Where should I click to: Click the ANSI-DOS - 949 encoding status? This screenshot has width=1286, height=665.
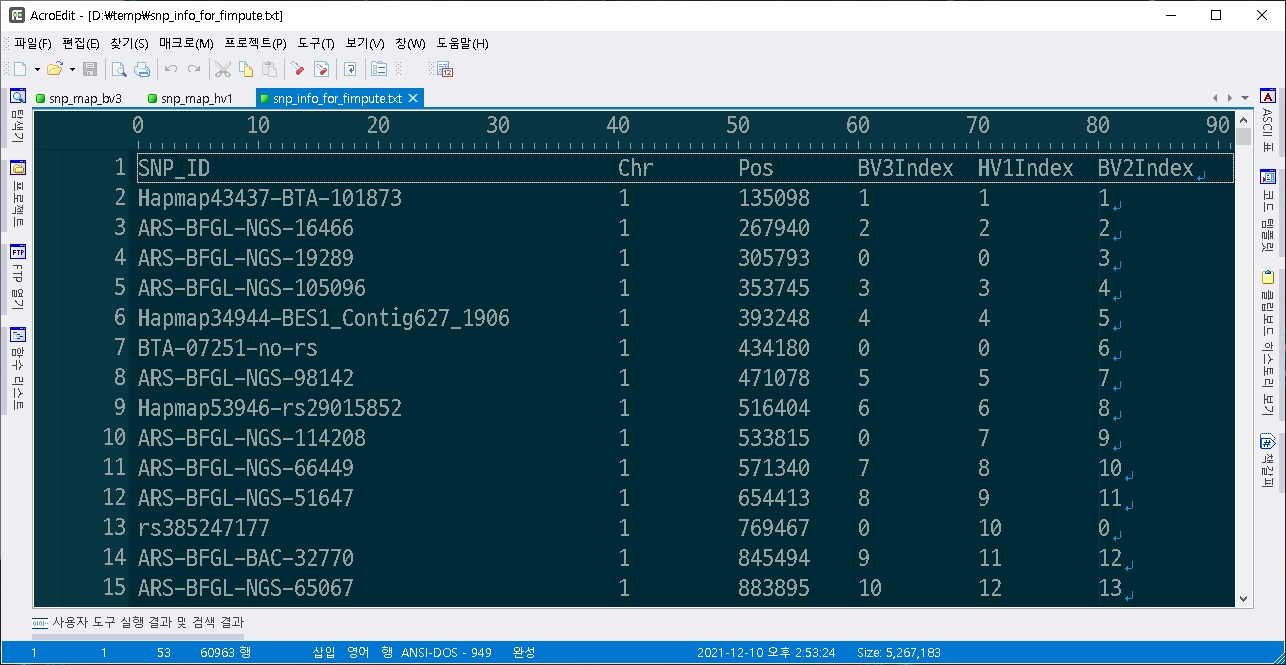pyautogui.click(x=446, y=652)
